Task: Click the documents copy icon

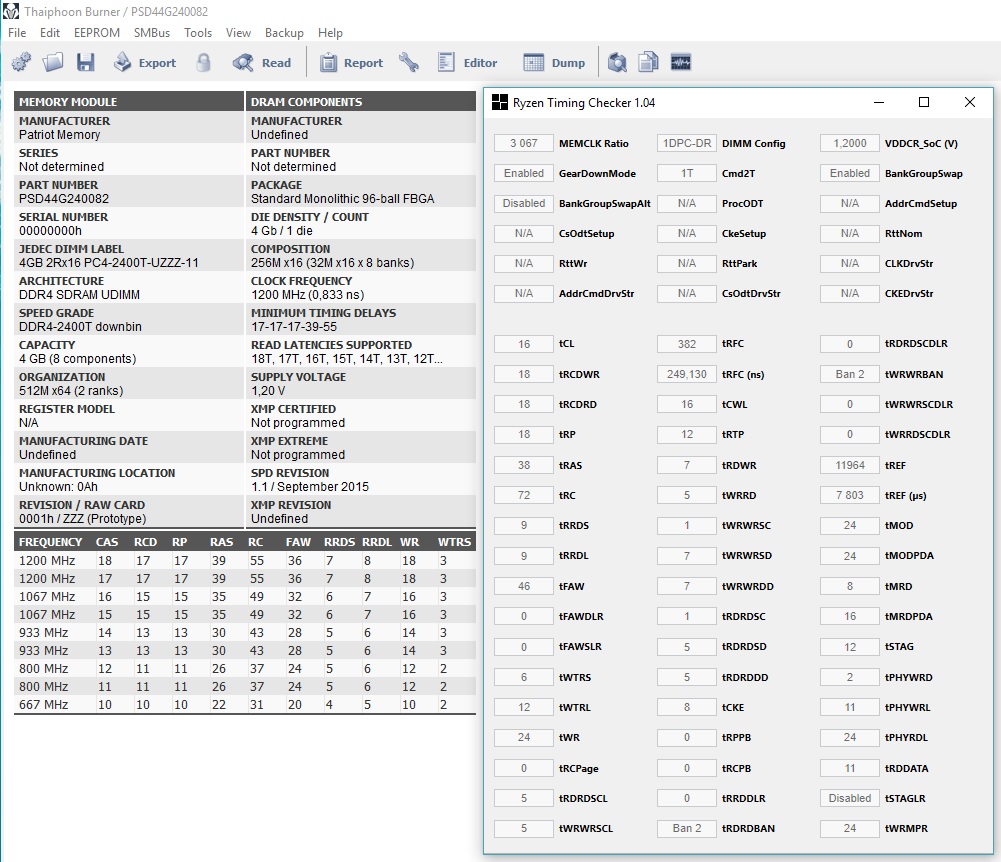Action: [x=649, y=63]
